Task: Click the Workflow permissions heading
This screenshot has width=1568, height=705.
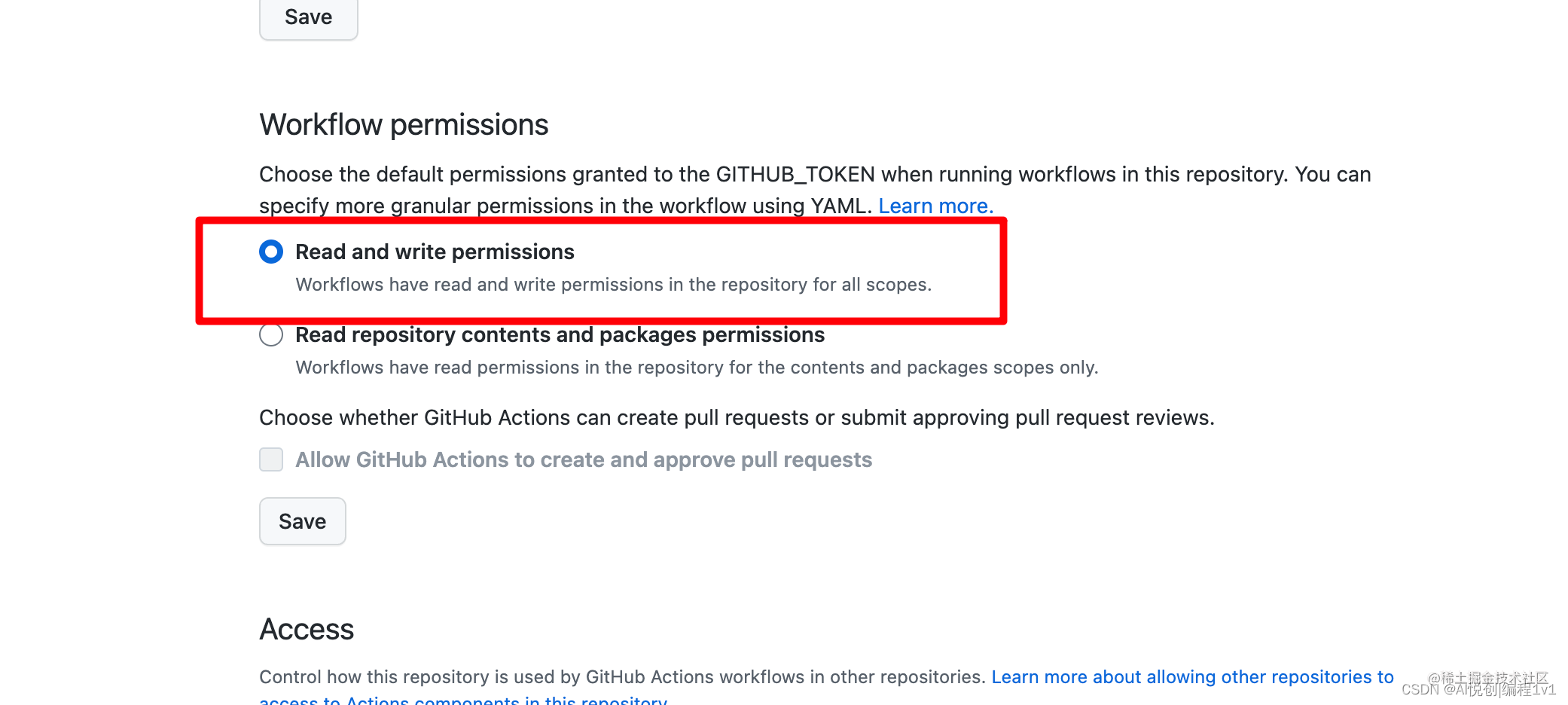Action: tap(404, 125)
